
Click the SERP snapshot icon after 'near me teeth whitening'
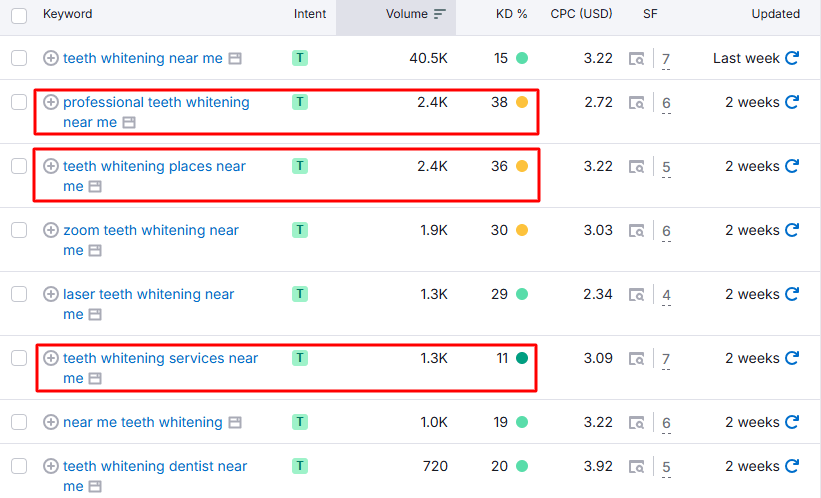[235, 423]
